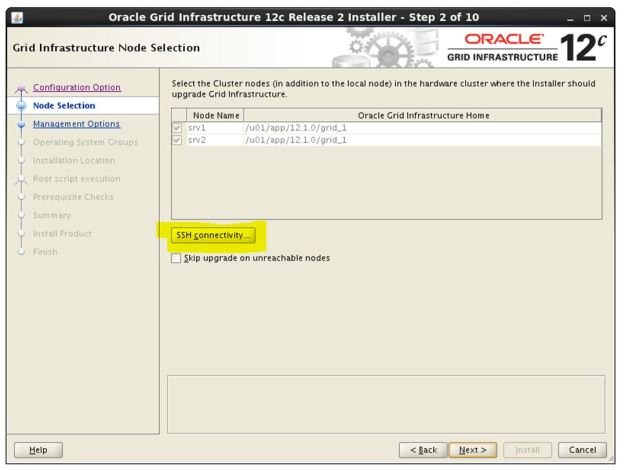Toggle the srv1 node checkbox
This screenshot has width=625, height=470.
178,127
